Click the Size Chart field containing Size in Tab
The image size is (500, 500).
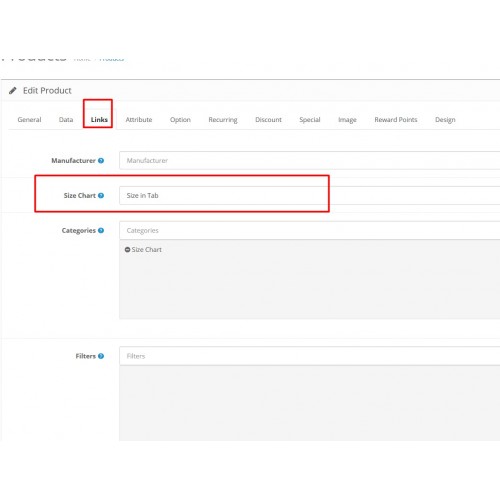(310, 196)
